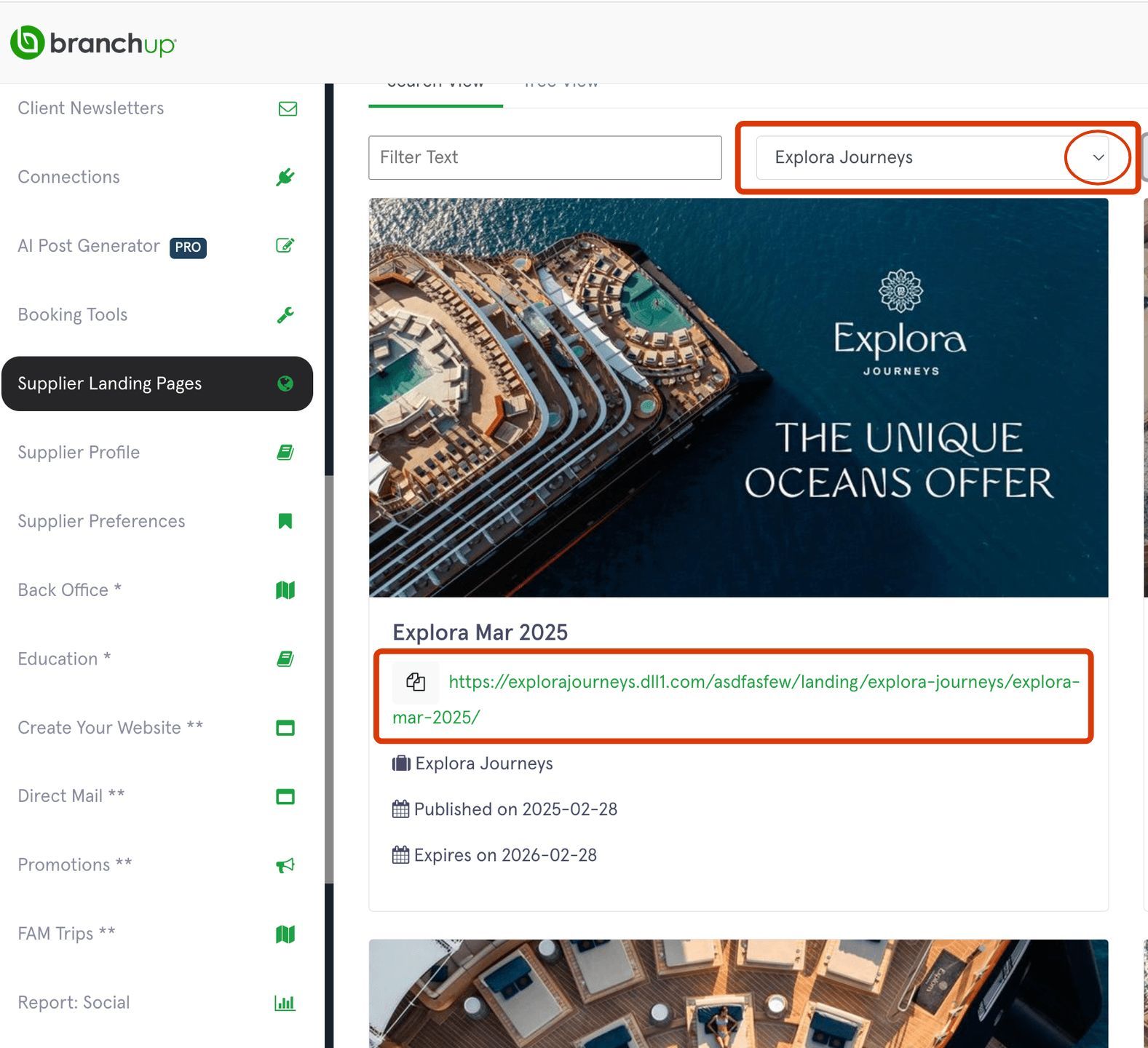Open the Explora Journeys supplier dropdown
Screen dimensions: 1148x1048
point(932,157)
